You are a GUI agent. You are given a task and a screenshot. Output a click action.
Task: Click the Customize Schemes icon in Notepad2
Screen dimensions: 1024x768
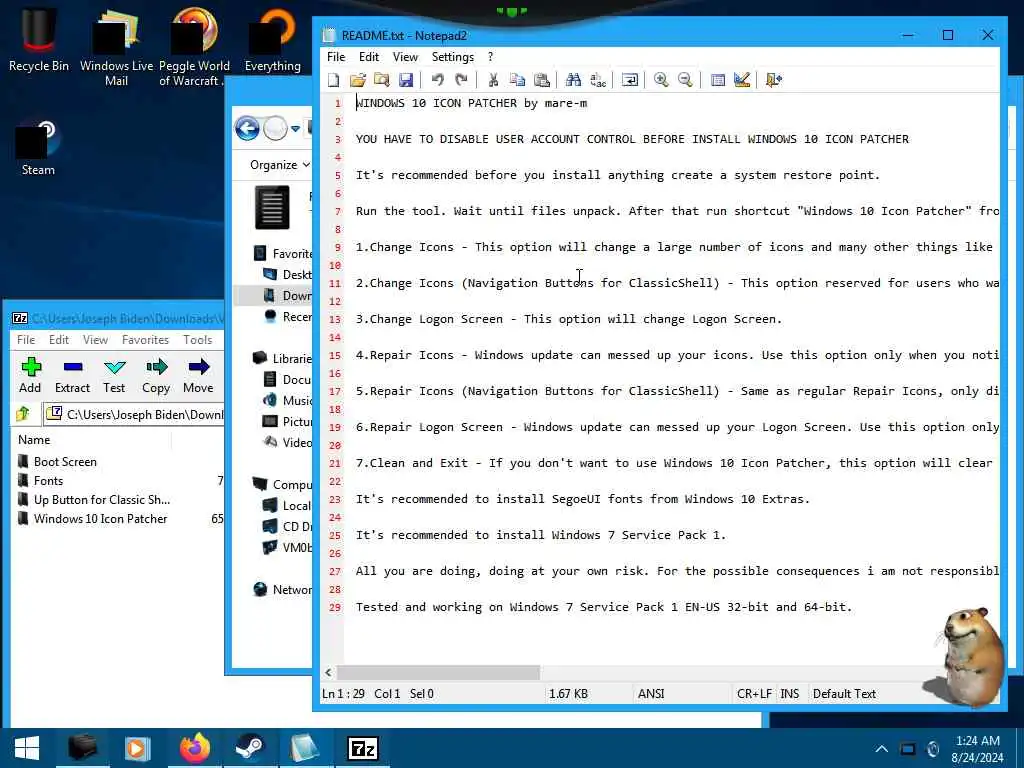(742, 80)
